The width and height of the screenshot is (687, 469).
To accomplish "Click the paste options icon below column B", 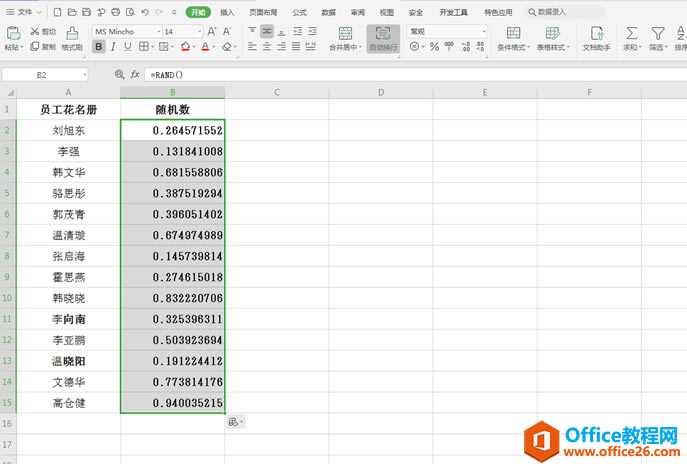I will click(x=235, y=422).
